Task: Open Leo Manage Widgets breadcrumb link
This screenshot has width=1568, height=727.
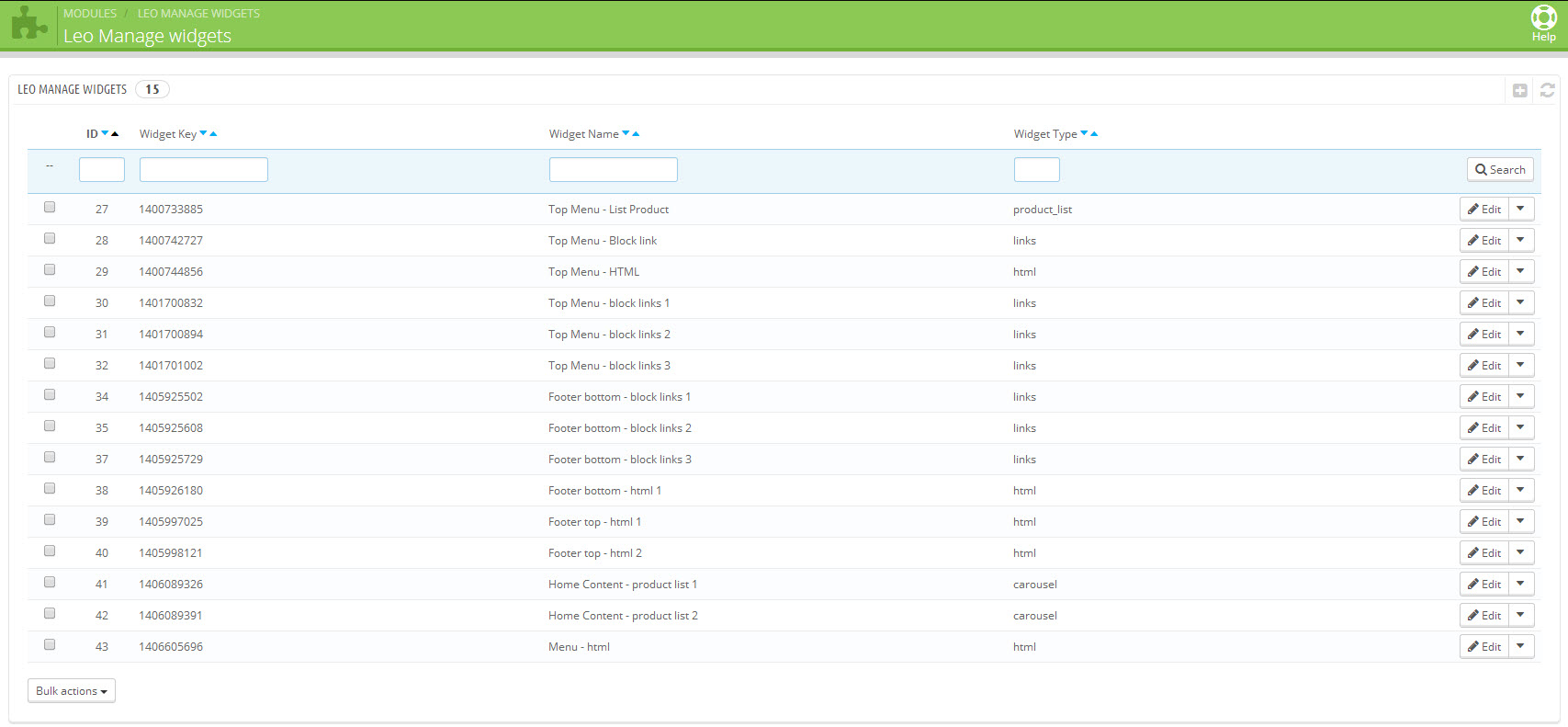Action: 198,14
